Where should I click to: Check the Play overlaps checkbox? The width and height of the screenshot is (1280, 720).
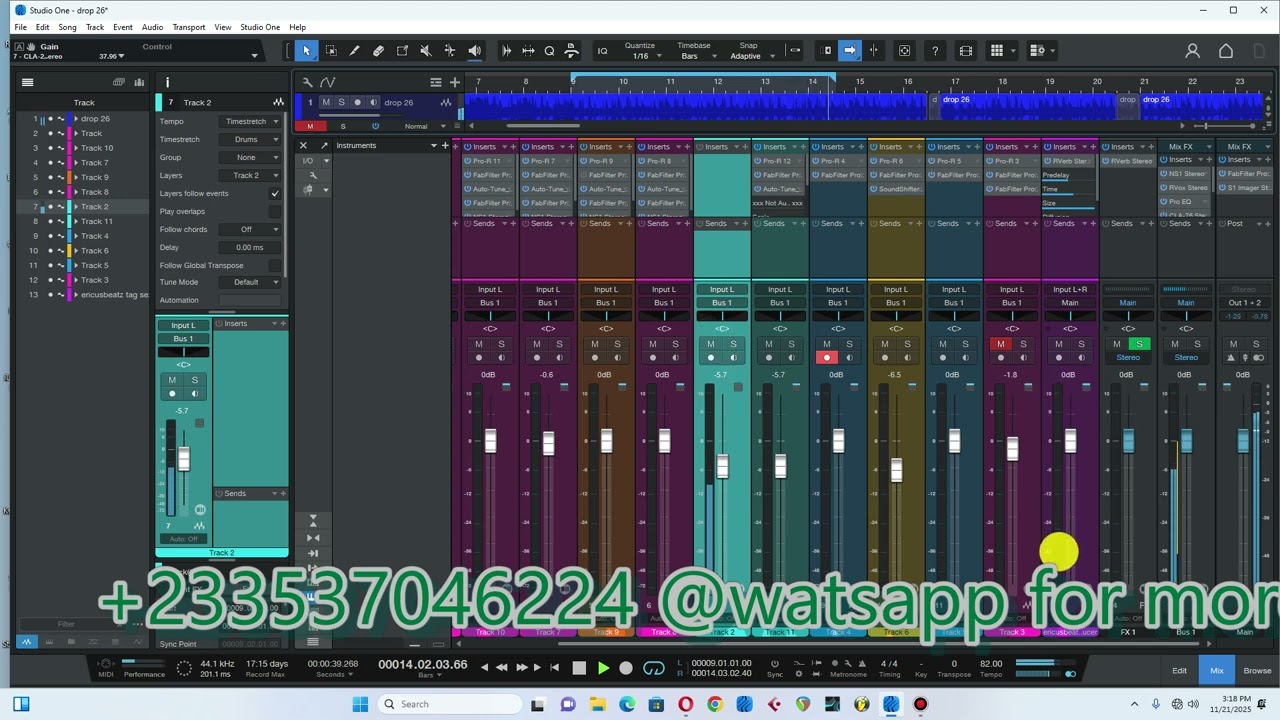coord(275,211)
